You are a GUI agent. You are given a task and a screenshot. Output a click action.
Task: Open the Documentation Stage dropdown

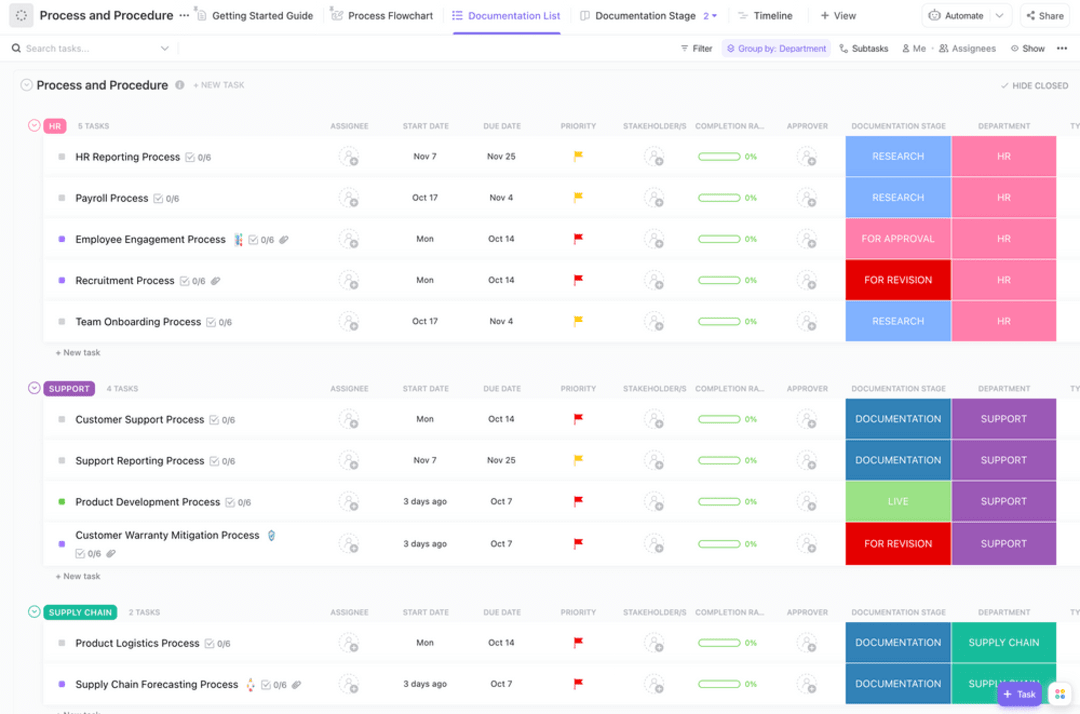pos(706,15)
